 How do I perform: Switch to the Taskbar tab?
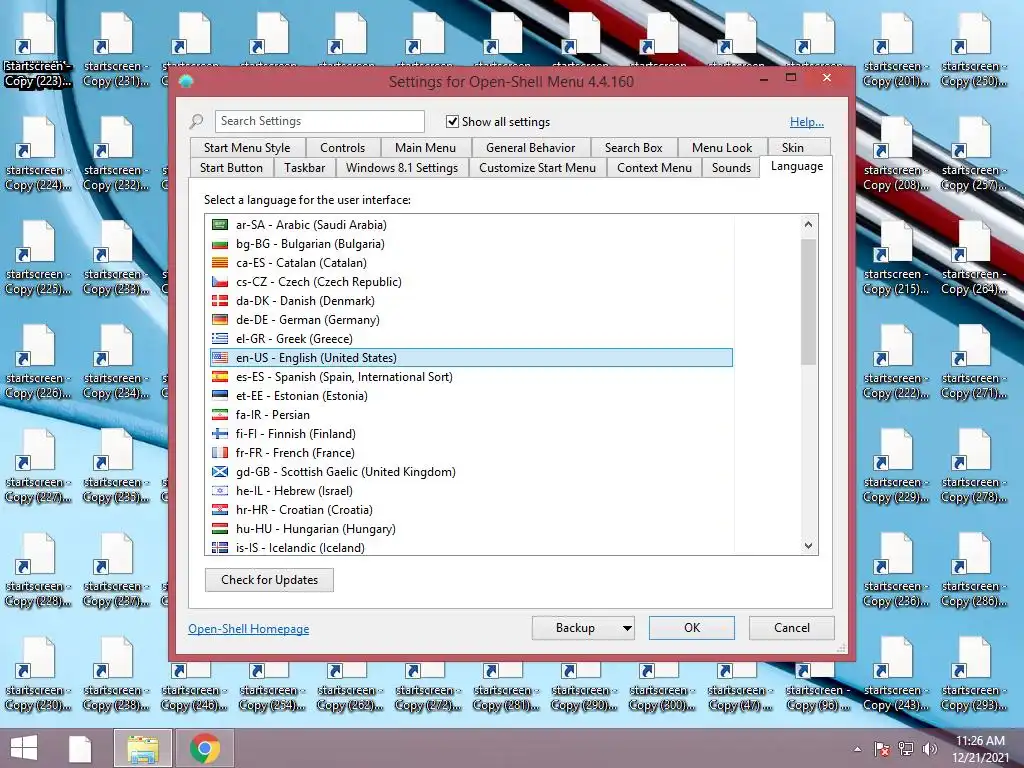304,168
